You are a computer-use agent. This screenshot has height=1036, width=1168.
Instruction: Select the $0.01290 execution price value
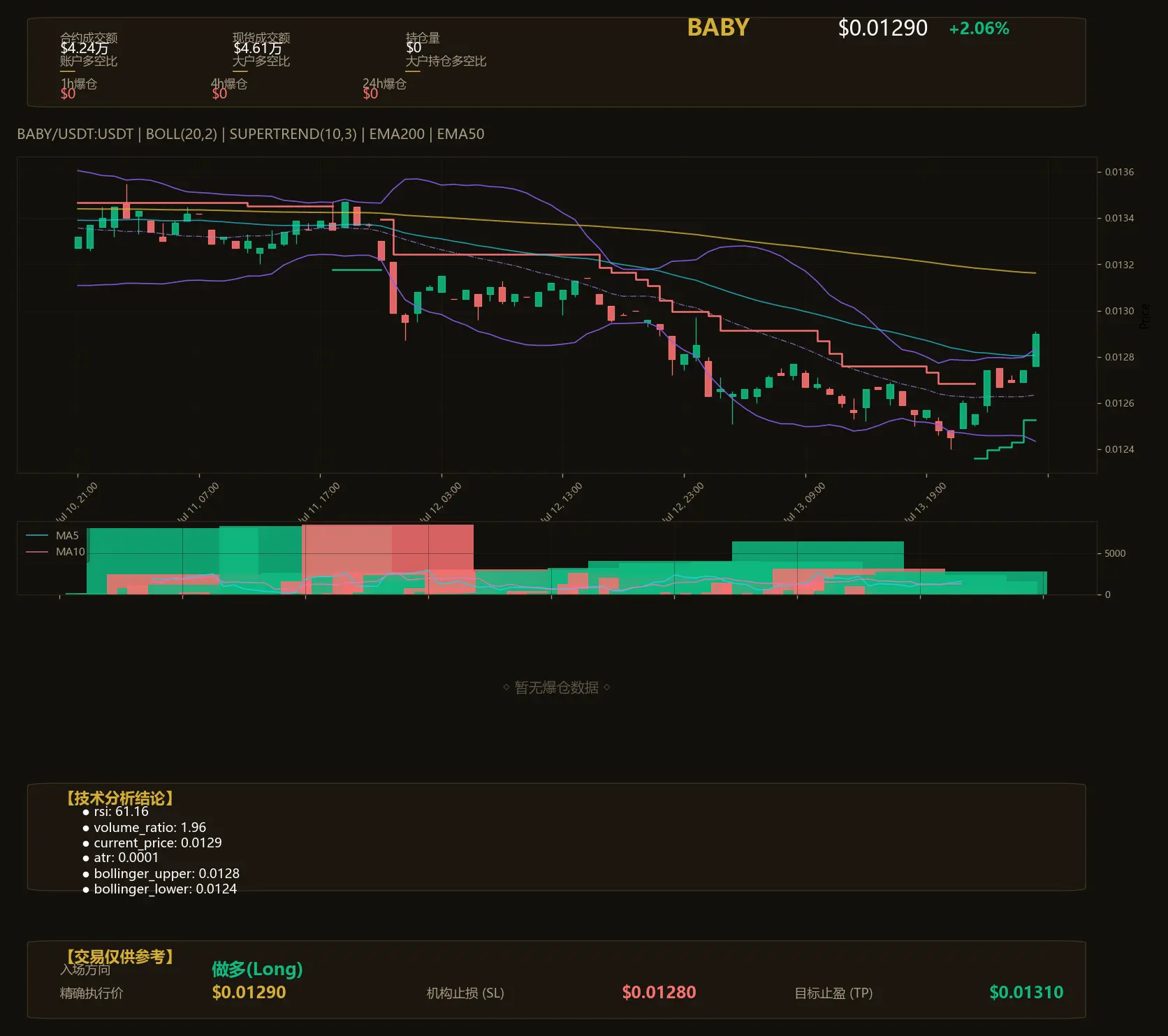click(249, 992)
